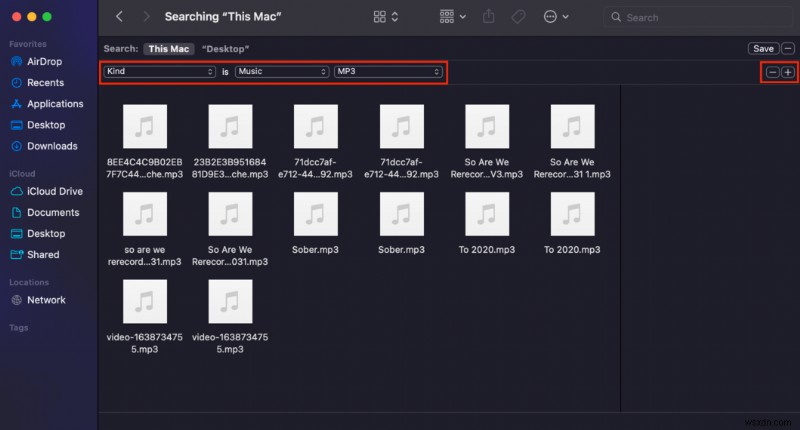This screenshot has height=430, width=800.
Task: Go to Applications in the sidebar
Action: tap(47, 104)
